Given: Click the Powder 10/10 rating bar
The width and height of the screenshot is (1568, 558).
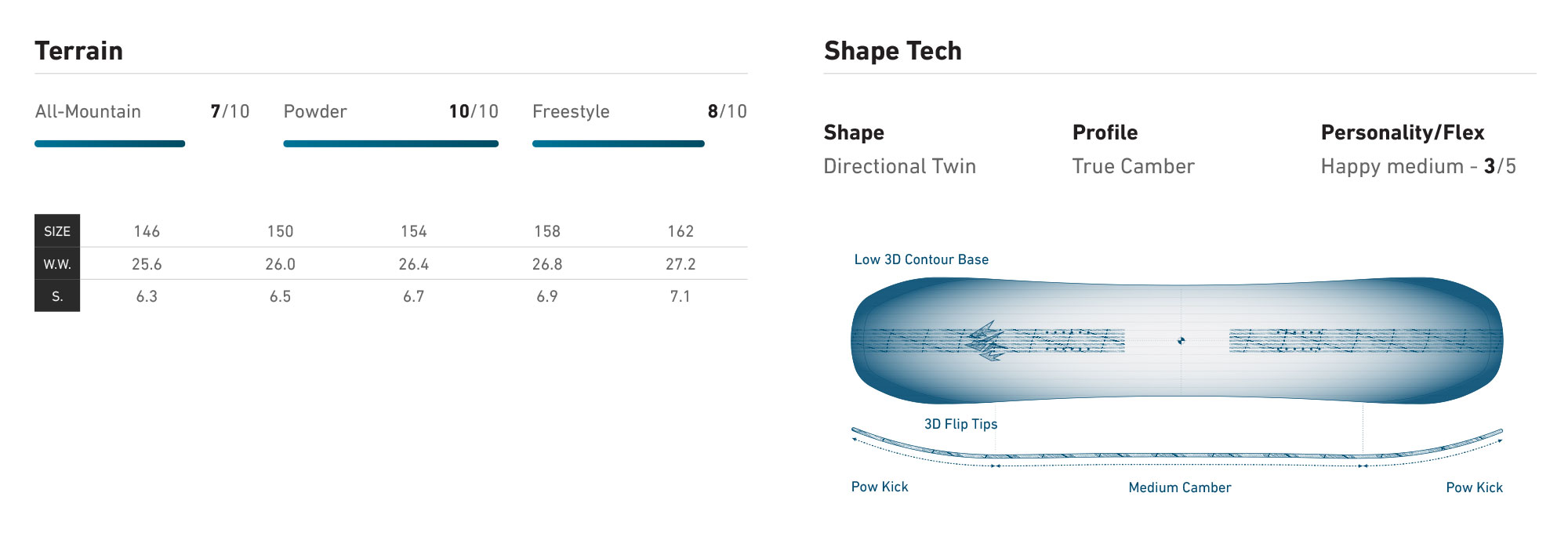Looking at the screenshot, I should tap(390, 143).
